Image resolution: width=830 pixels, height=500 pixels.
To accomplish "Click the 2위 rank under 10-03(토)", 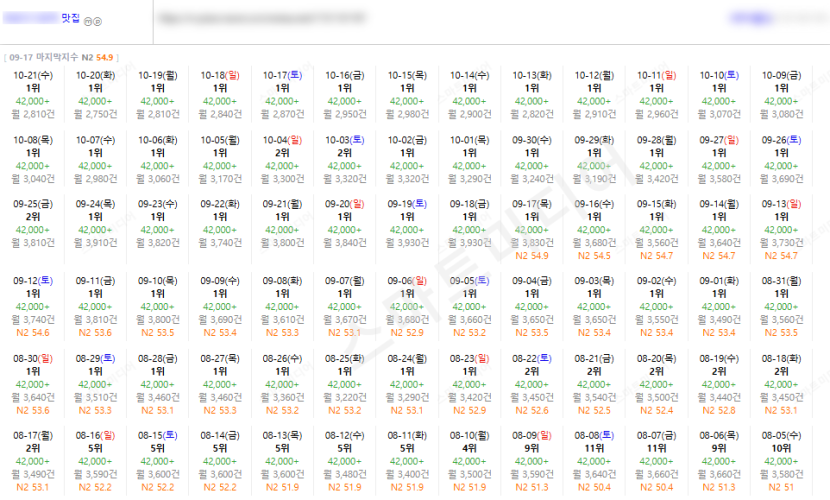I will click(x=345, y=153).
